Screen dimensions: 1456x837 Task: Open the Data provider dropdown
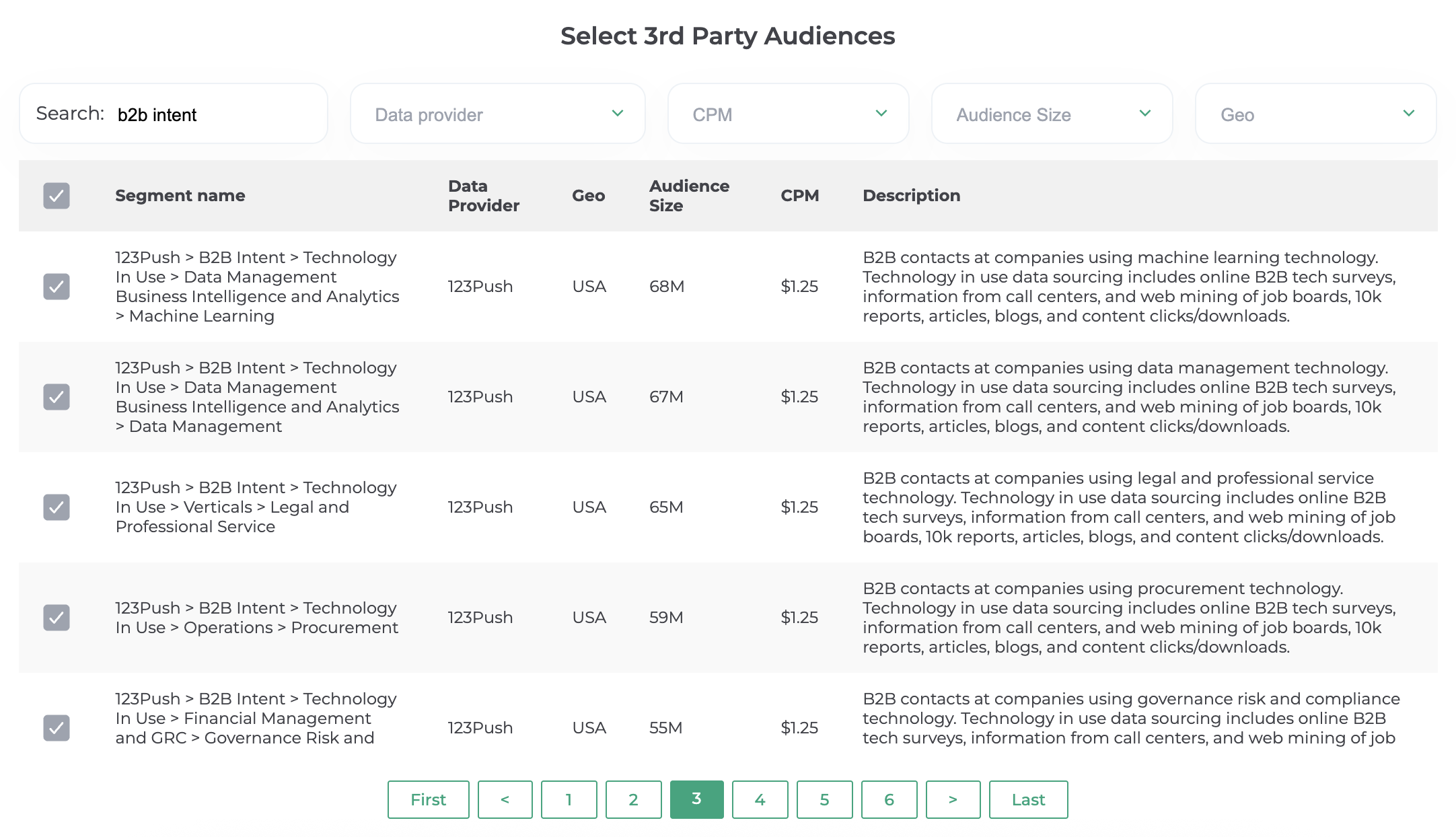click(x=498, y=114)
